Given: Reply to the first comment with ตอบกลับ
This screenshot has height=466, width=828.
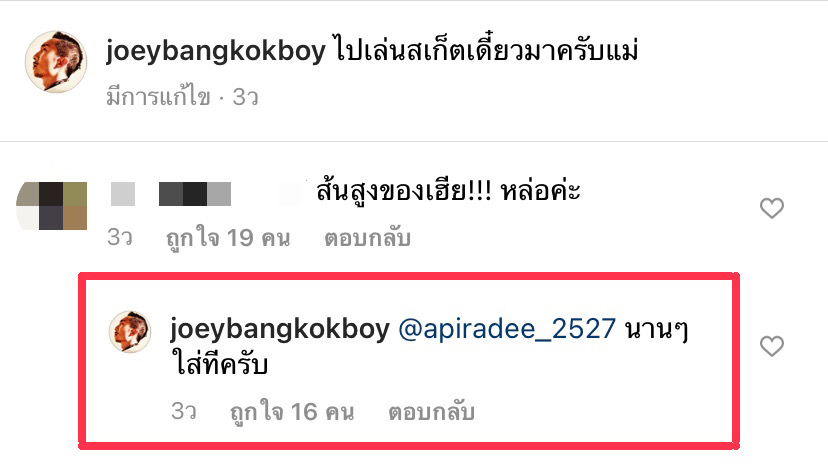Looking at the screenshot, I should point(368,238).
